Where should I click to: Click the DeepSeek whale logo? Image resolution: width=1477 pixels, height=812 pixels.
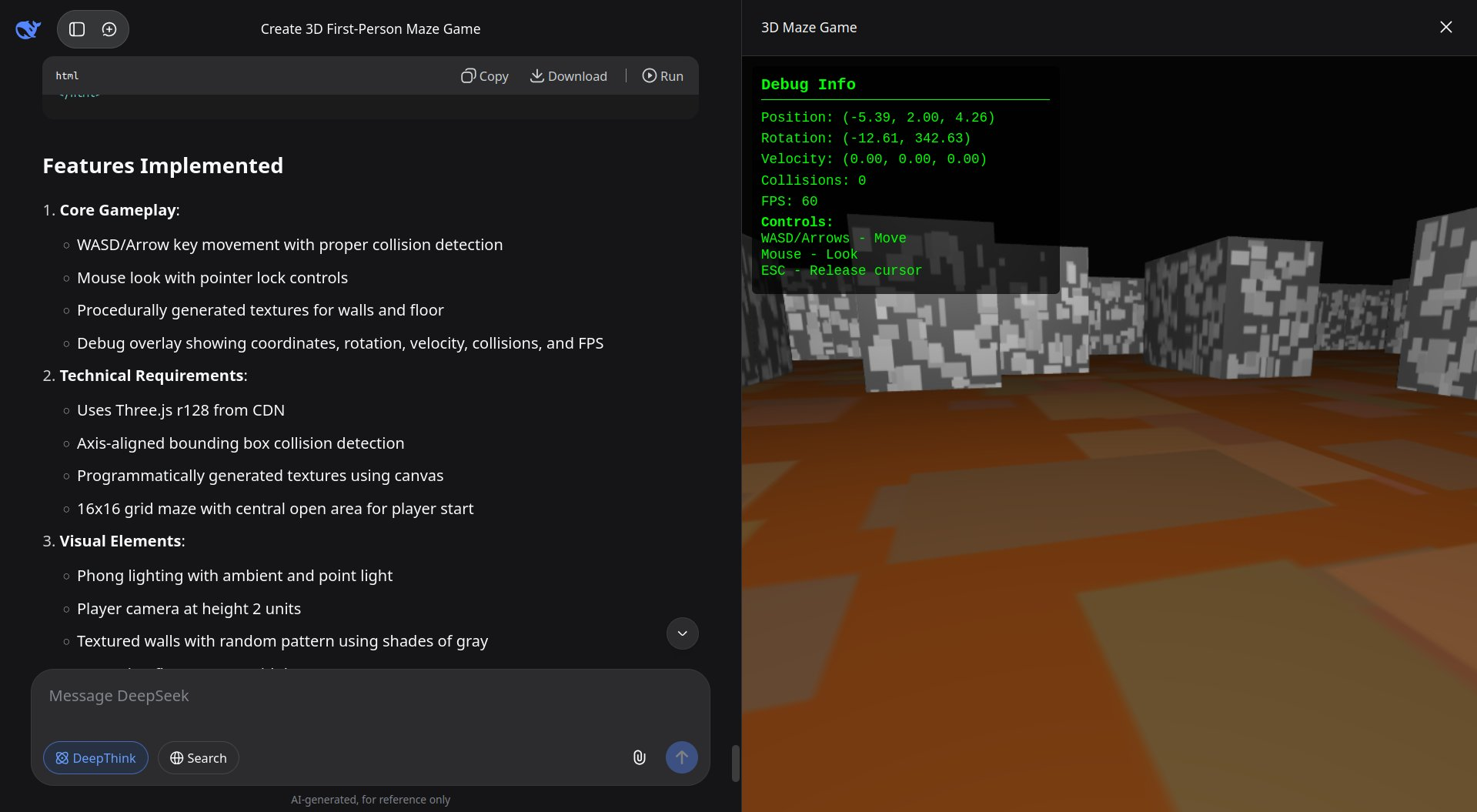(28, 29)
